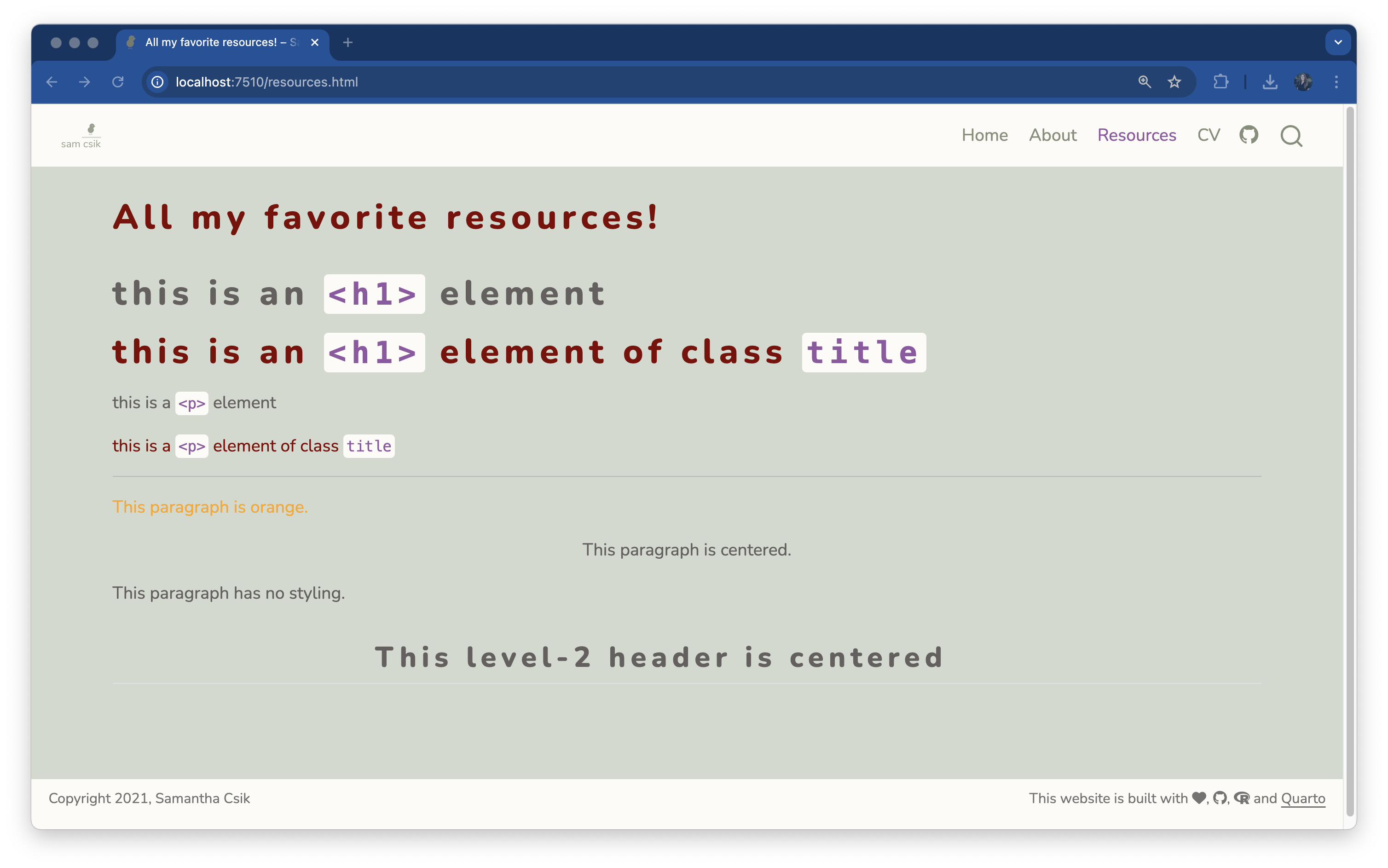This screenshot has height=868, width=1388.
Task: Expand the tab search chevron at top right
Action: pos(1338,42)
